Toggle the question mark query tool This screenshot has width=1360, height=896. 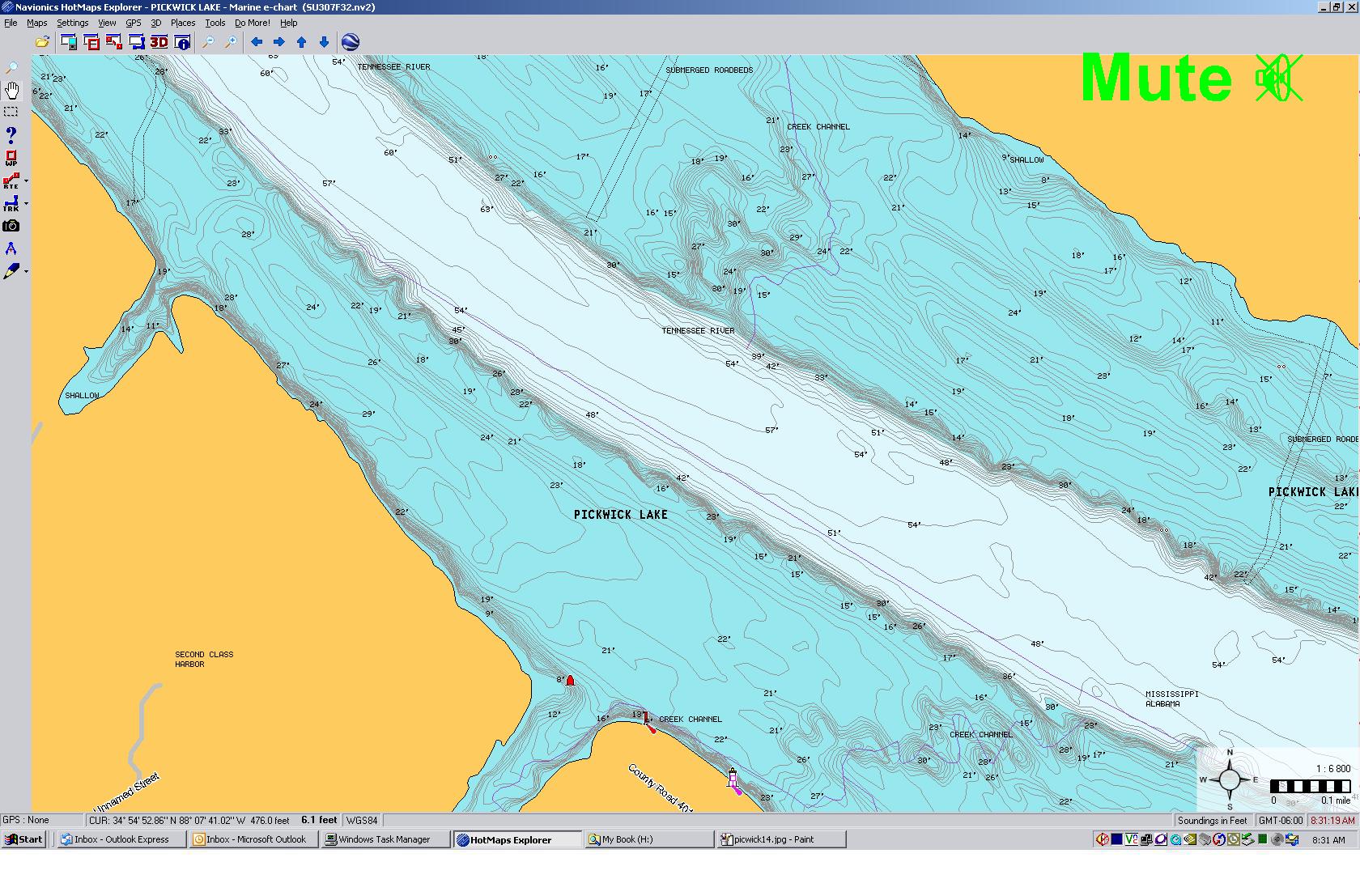[x=11, y=134]
